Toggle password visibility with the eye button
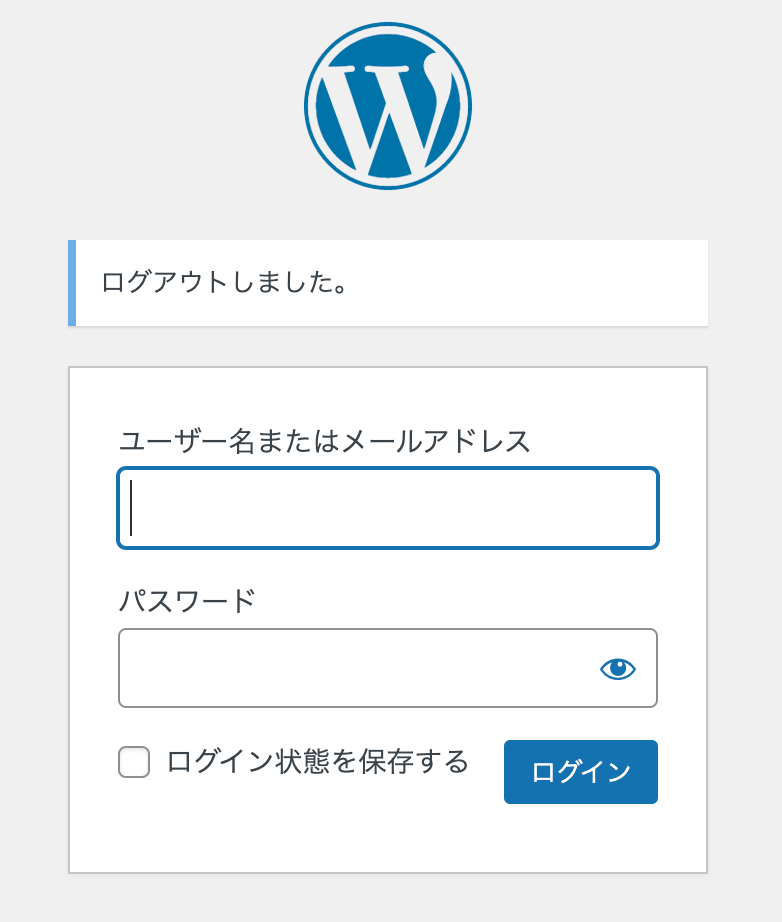This screenshot has width=782, height=922. tap(618, 669)
